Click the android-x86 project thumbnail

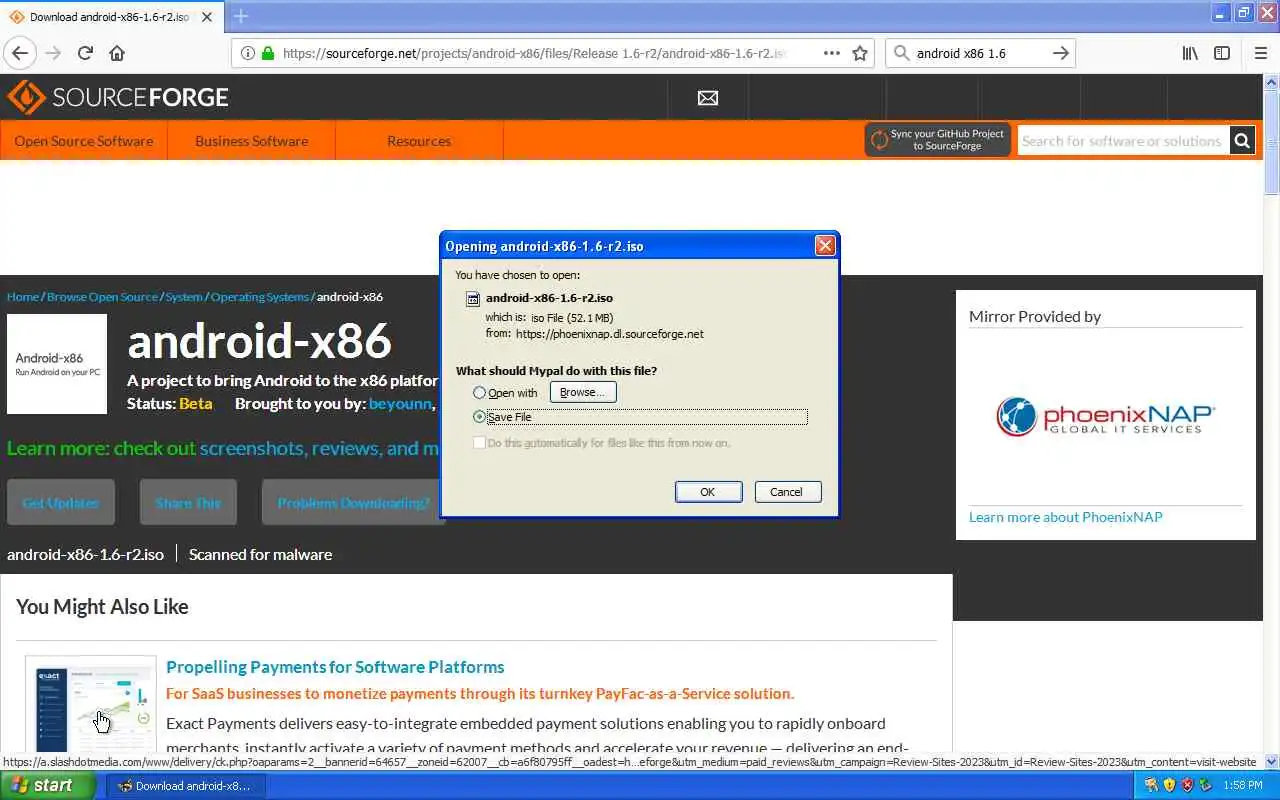coord(57,364)
